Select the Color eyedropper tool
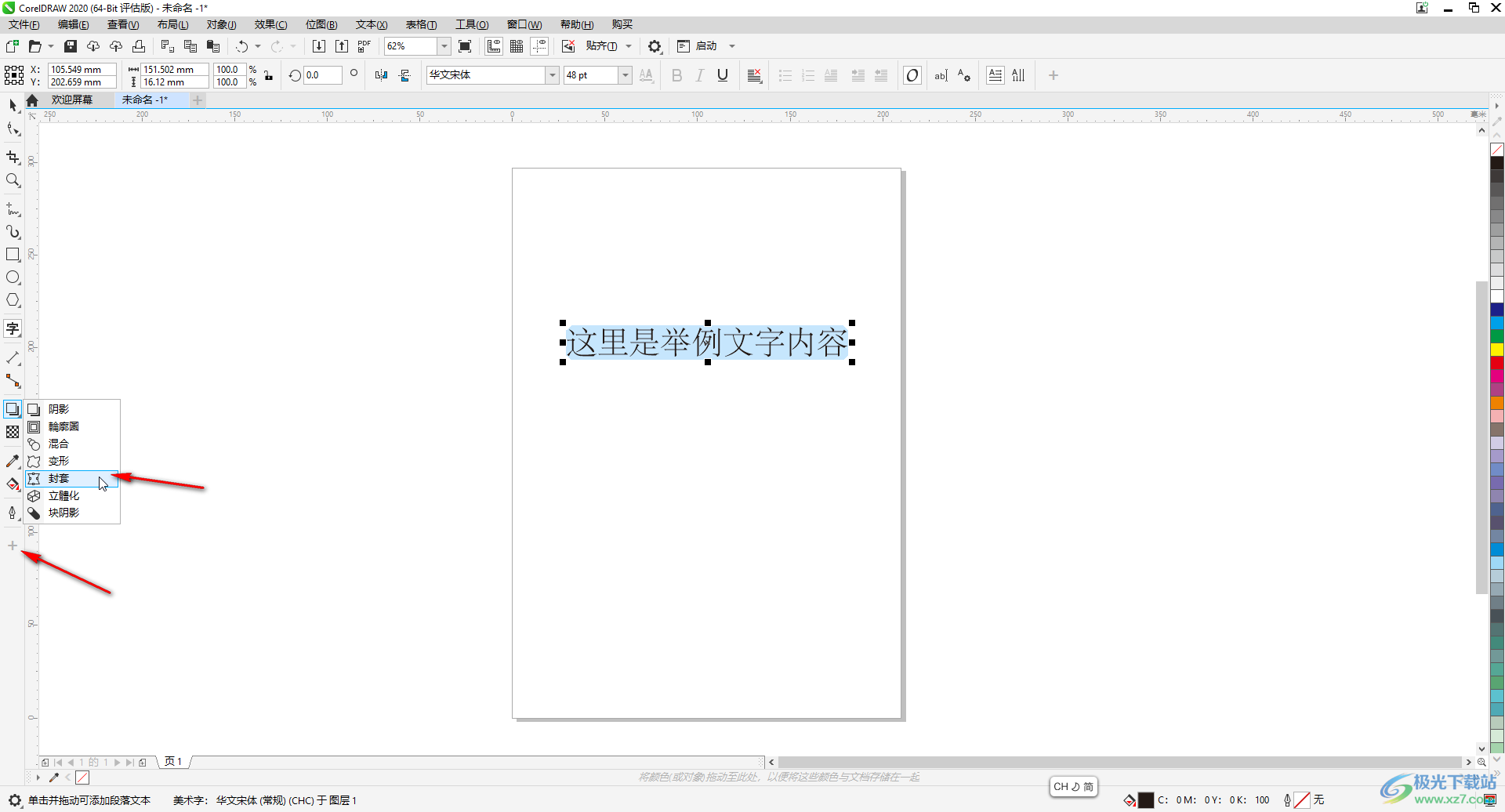The height and width of the screenshot is (812, 1505). [13, 462]
